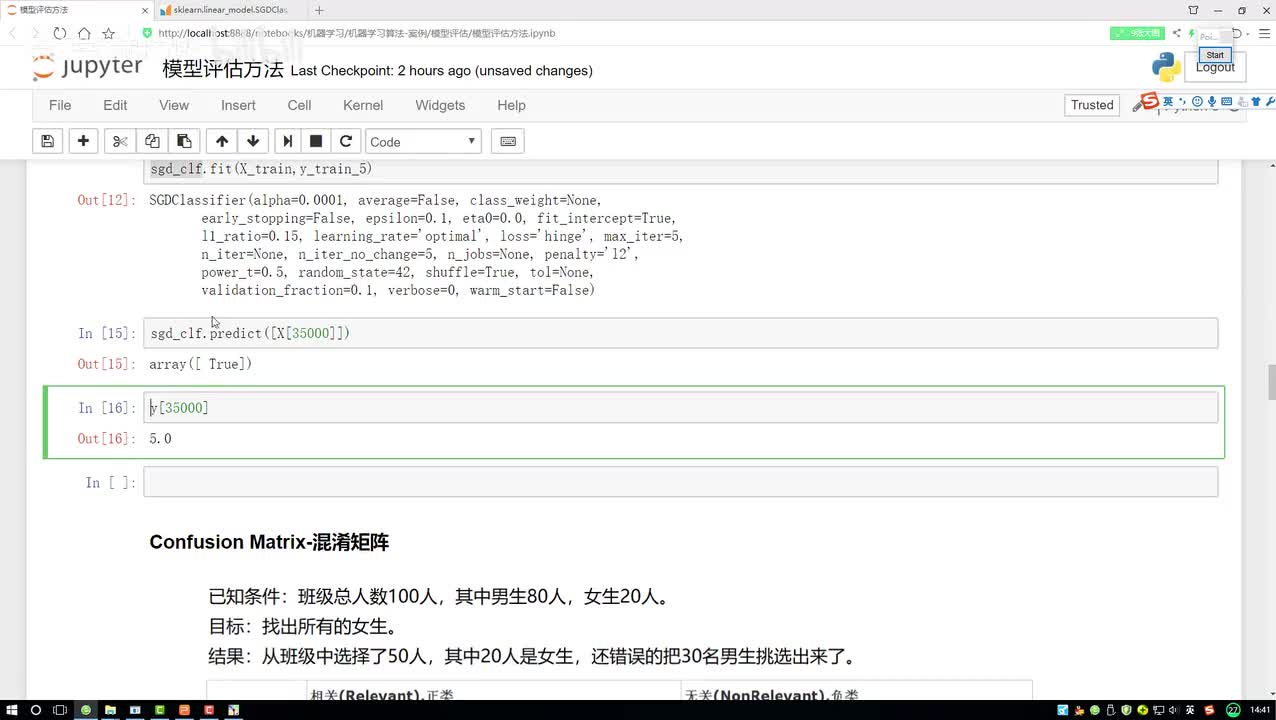Screen dimensions: 1276x720
Task: Move selected cell down arrow
Action: pos(253,141)
